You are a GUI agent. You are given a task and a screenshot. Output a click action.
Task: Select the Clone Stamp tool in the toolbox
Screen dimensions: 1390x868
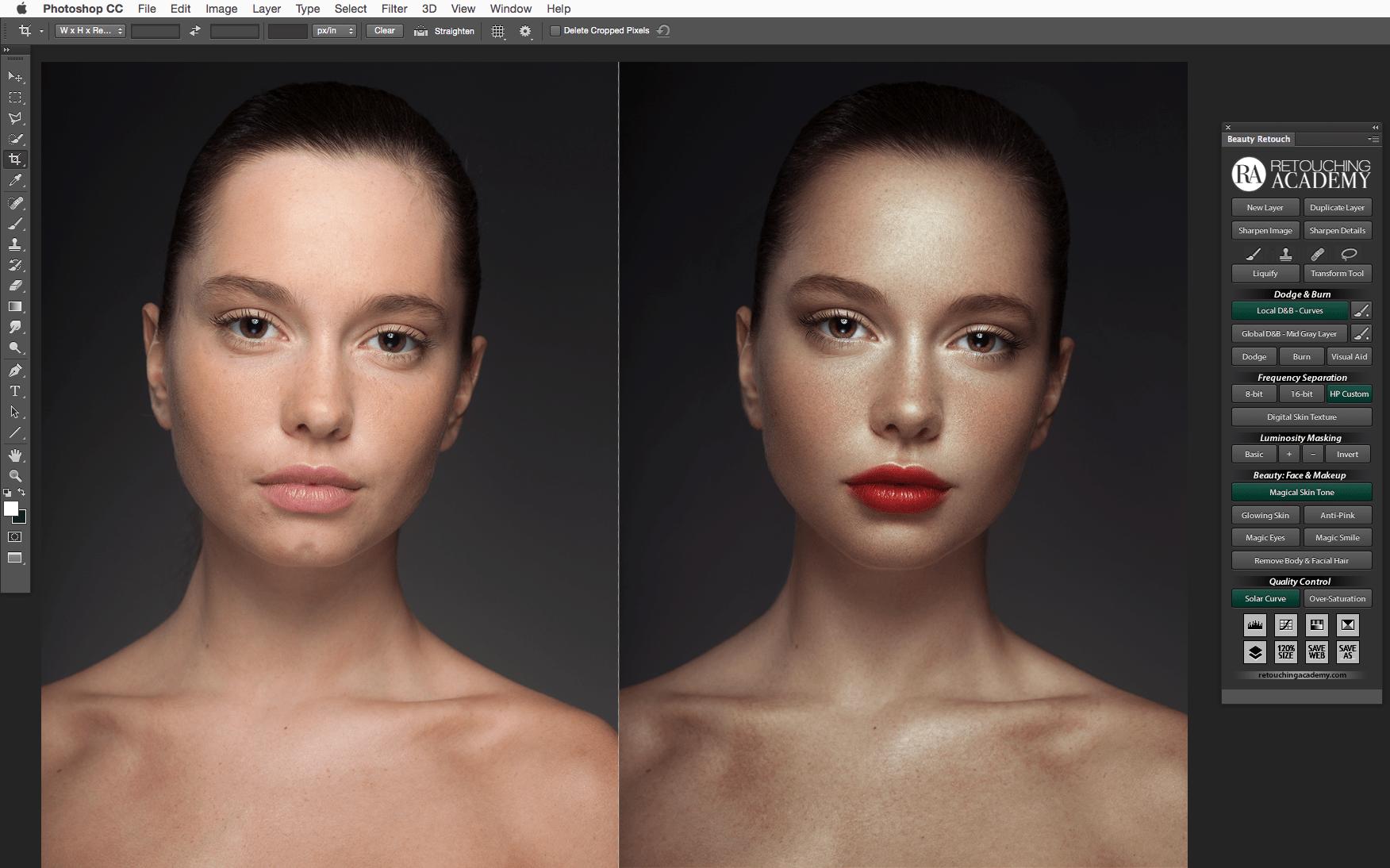(x=15, y=244)
